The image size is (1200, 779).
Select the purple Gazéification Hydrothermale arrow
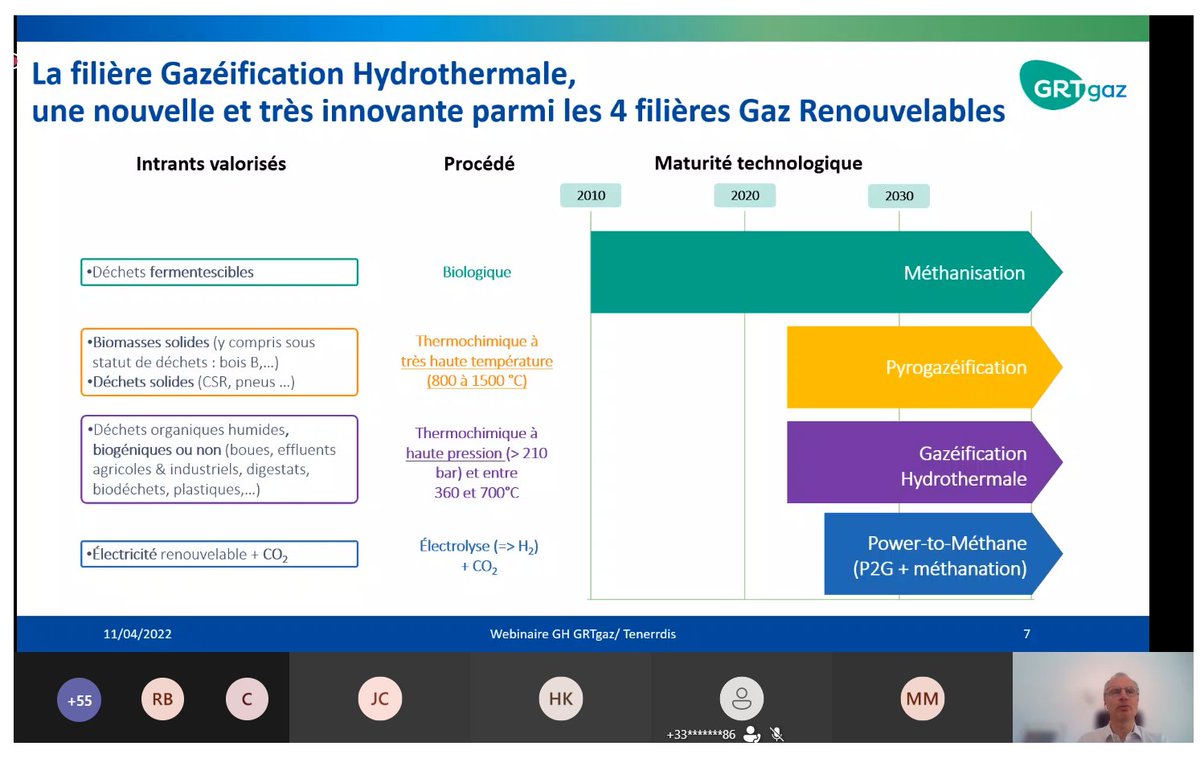920,462
